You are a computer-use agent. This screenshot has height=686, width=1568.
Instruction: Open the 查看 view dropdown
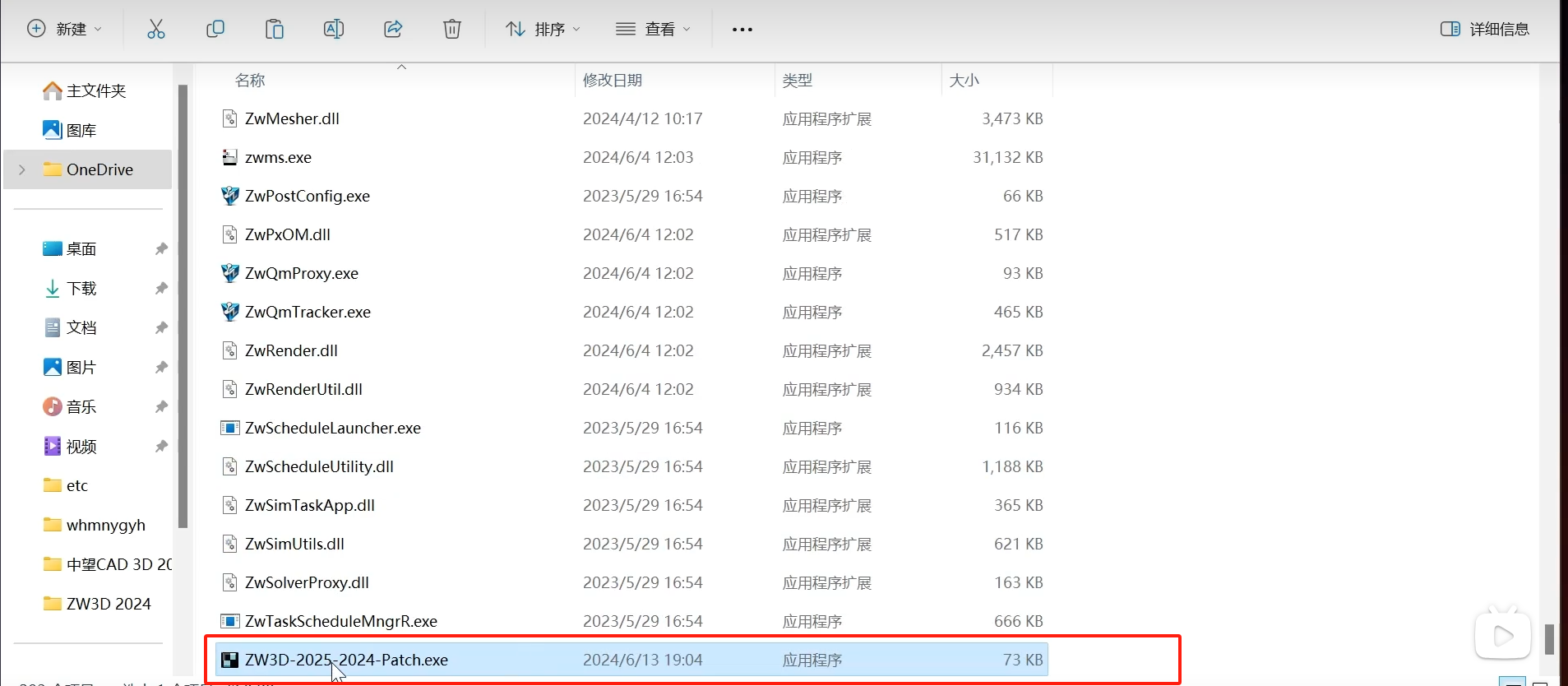point(653,30)
